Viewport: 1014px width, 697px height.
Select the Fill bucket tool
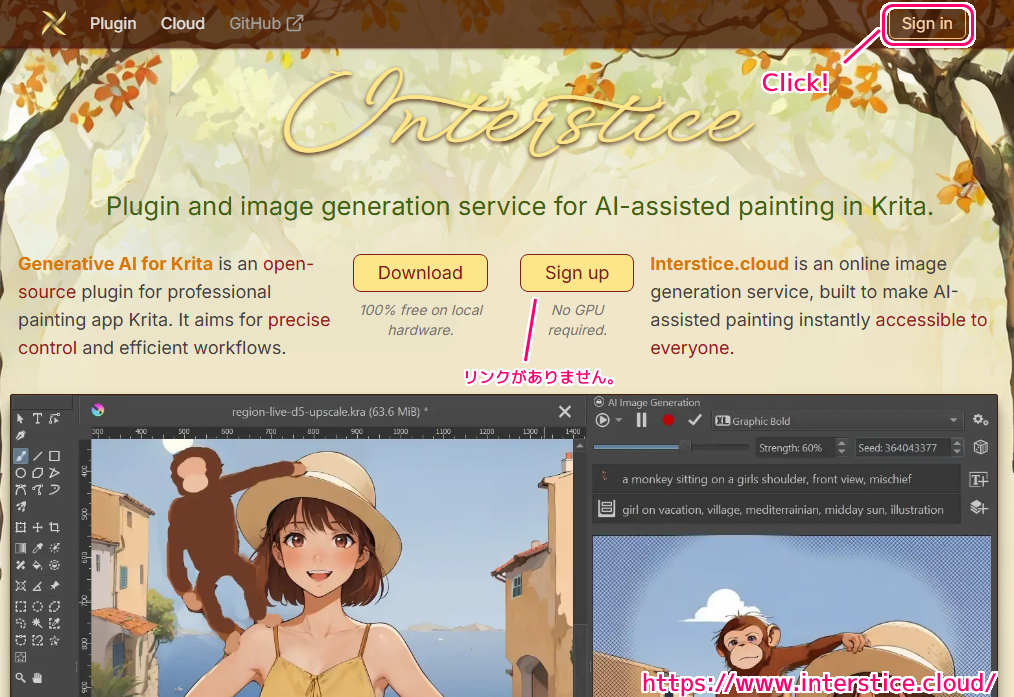click(x=38, y=565)
